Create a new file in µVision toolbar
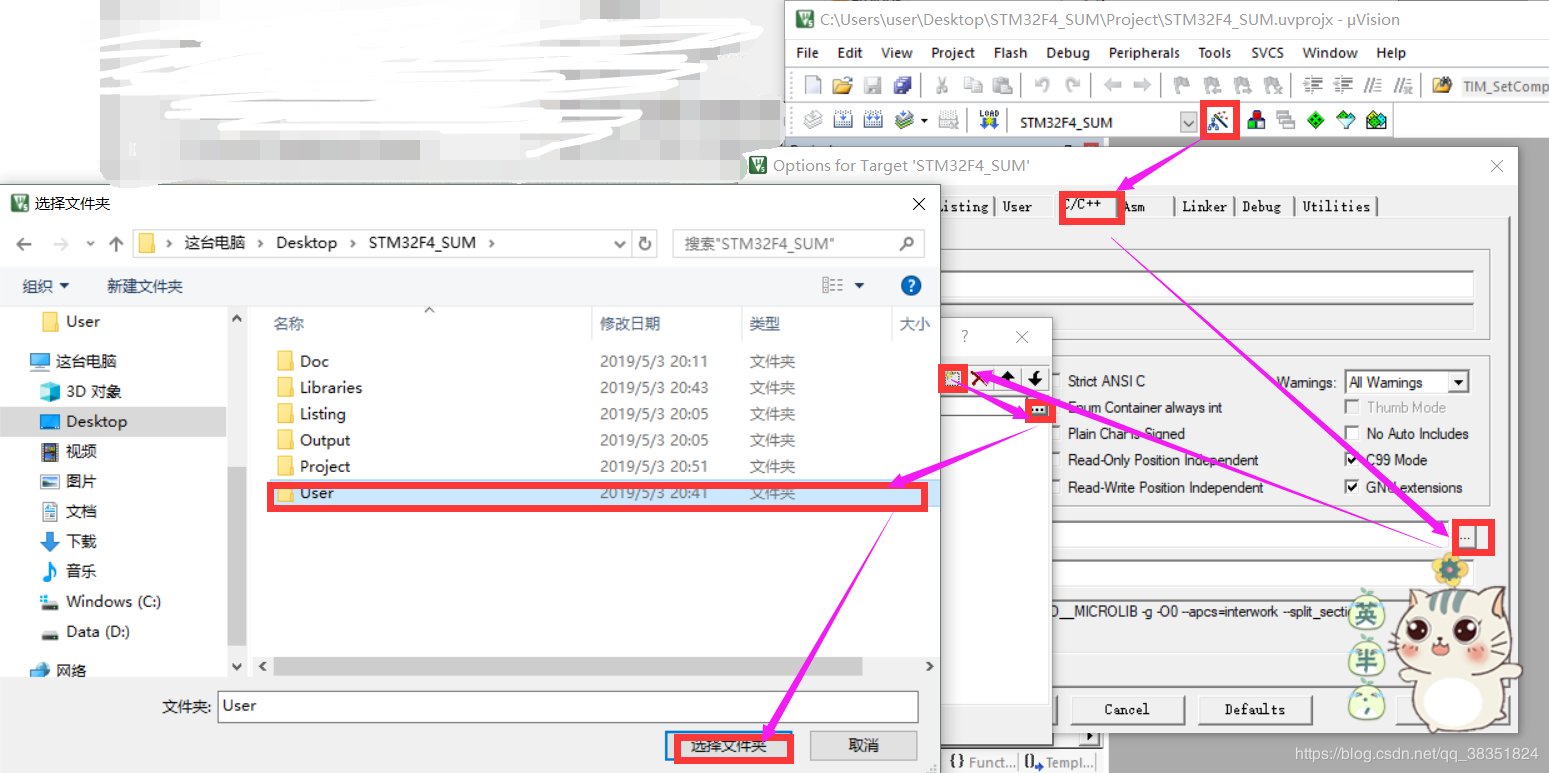This screenshot has height=773, width=1549. pyautogui.click(x=813, y=85)
